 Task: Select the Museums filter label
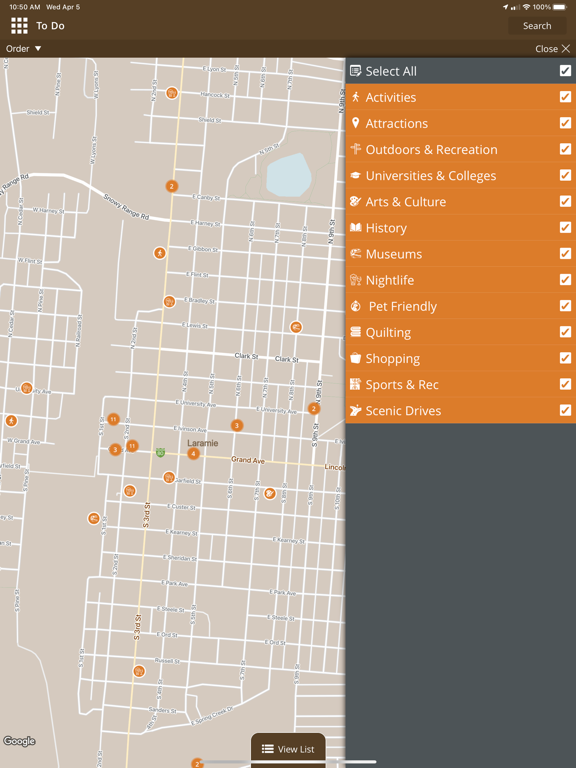[x=394, y=254]
